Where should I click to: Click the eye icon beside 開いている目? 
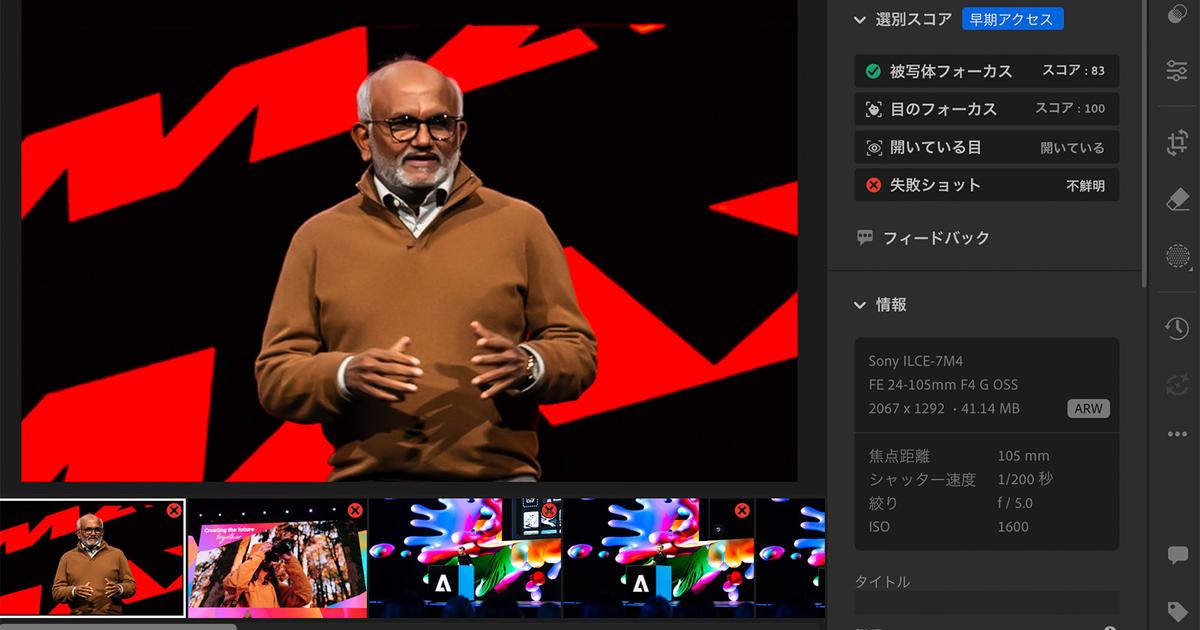tap(873, 147)
